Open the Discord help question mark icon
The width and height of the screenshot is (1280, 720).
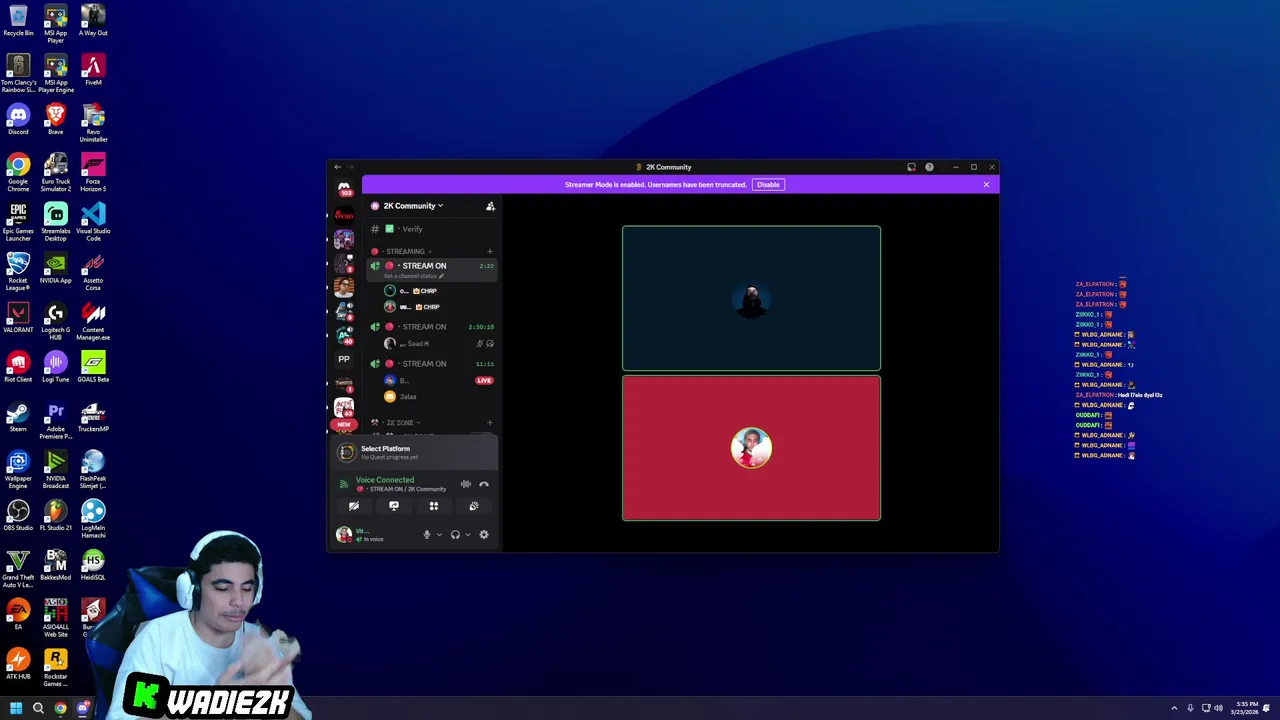tap(929, 168)
